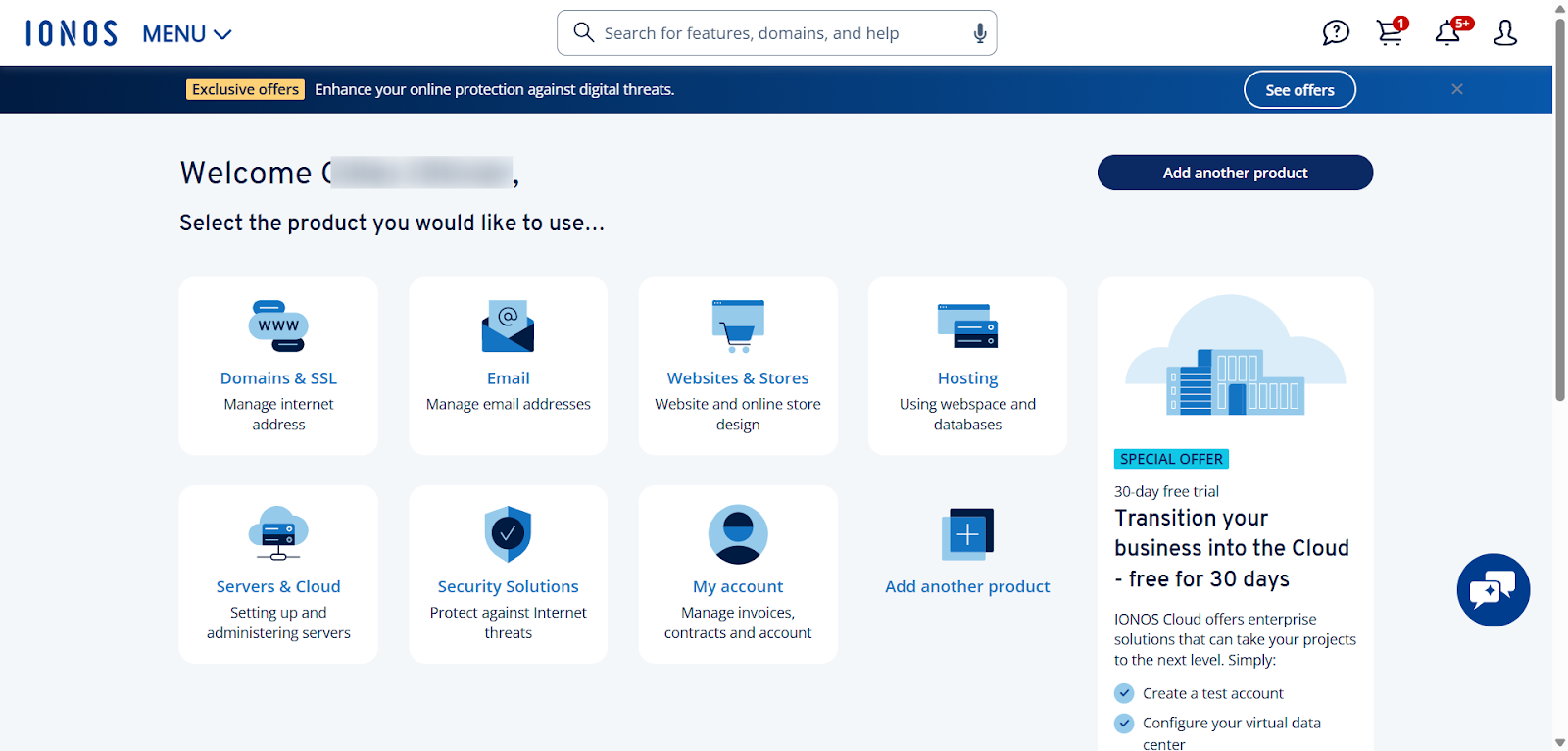Image resolution: width=1568 pixels, height=751 pixels.
Task: Click the SPECIAL OFFER label
Action: click(x=1171, y=459)
